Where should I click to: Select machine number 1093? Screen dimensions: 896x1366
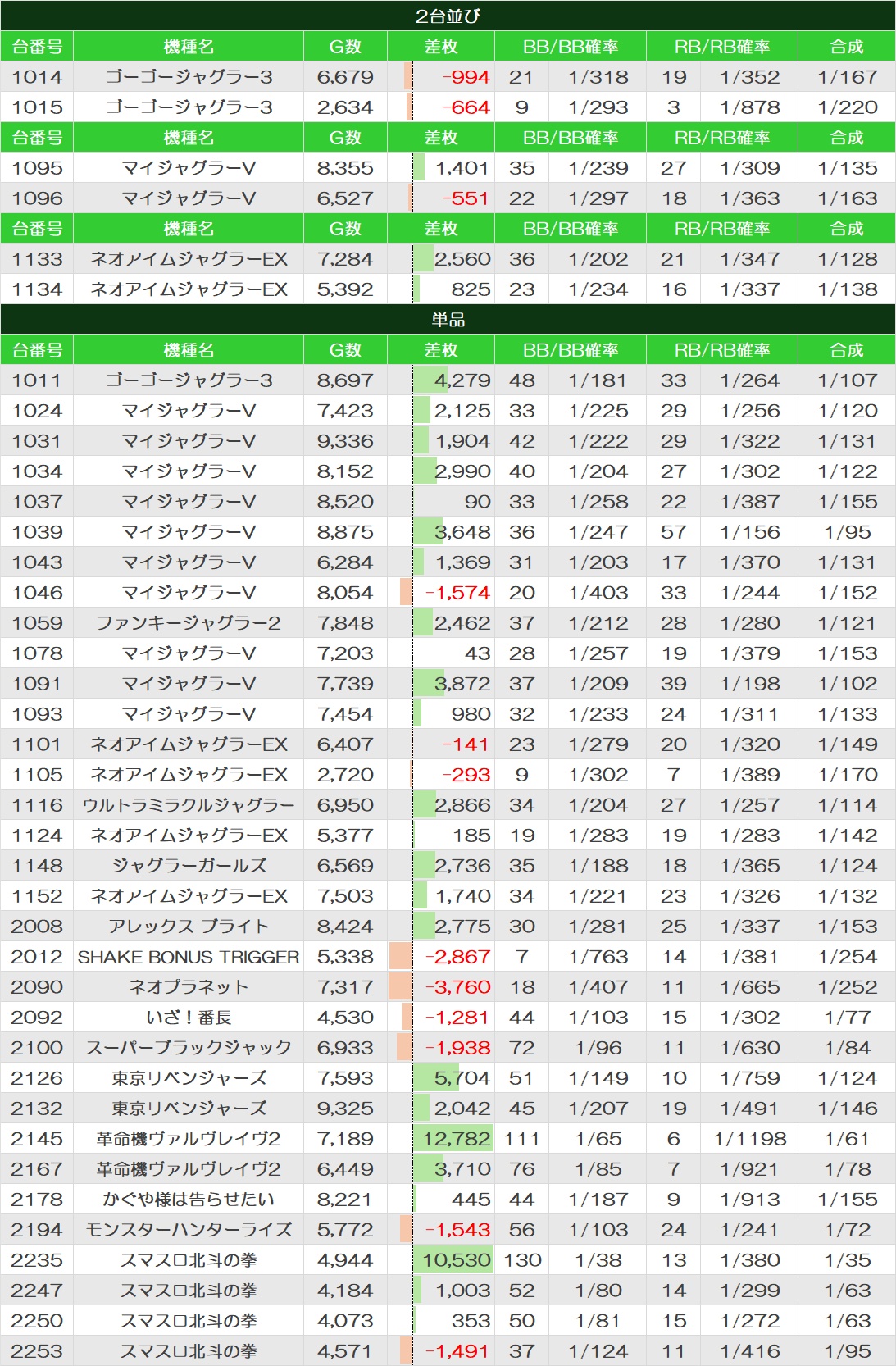point(37,714)
